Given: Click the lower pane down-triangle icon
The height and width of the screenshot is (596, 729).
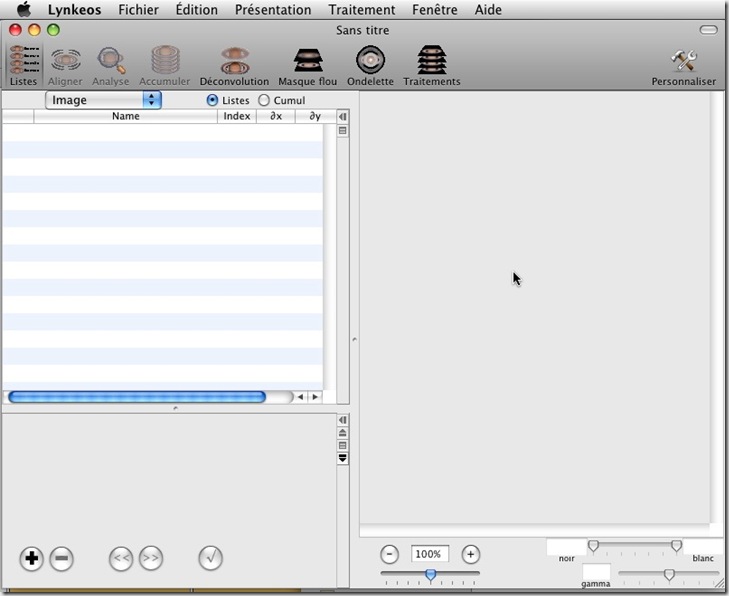Looking at the screenshot, I should (x=343, y=458).
